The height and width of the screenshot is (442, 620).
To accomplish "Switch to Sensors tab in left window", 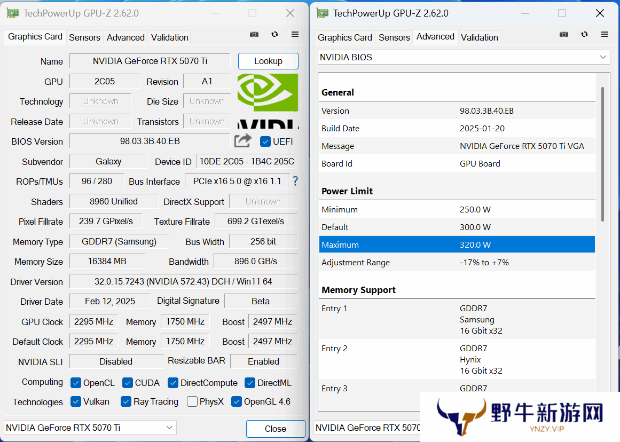I will pyautogui.click(x=85, y=38).
